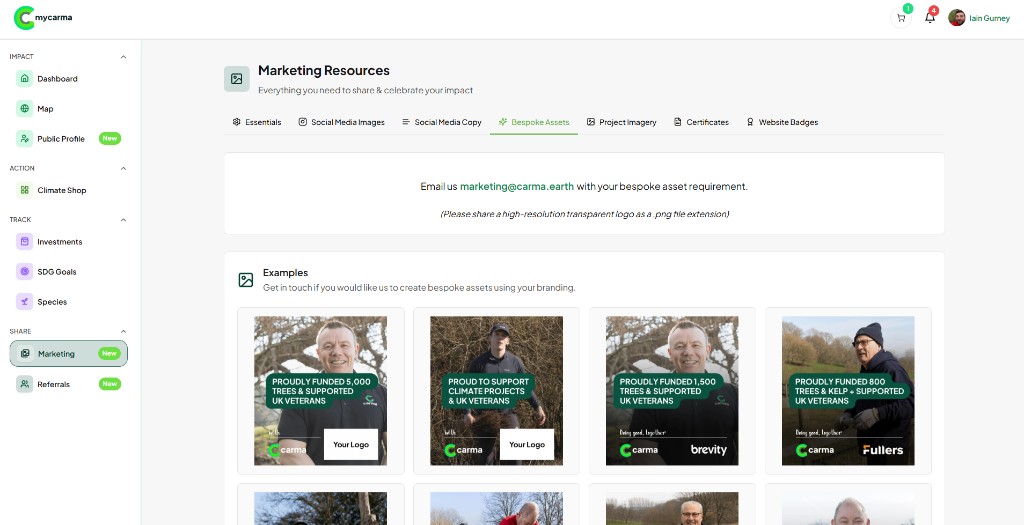Collapse the ACTION sidebar section

123,168
